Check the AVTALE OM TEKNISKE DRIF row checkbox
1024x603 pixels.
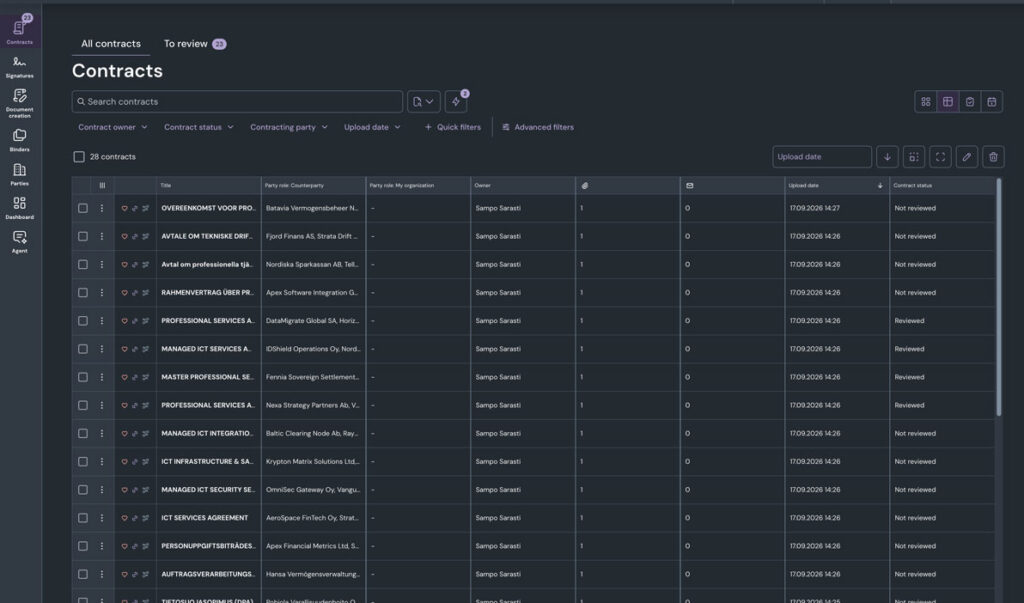[83, 236]
